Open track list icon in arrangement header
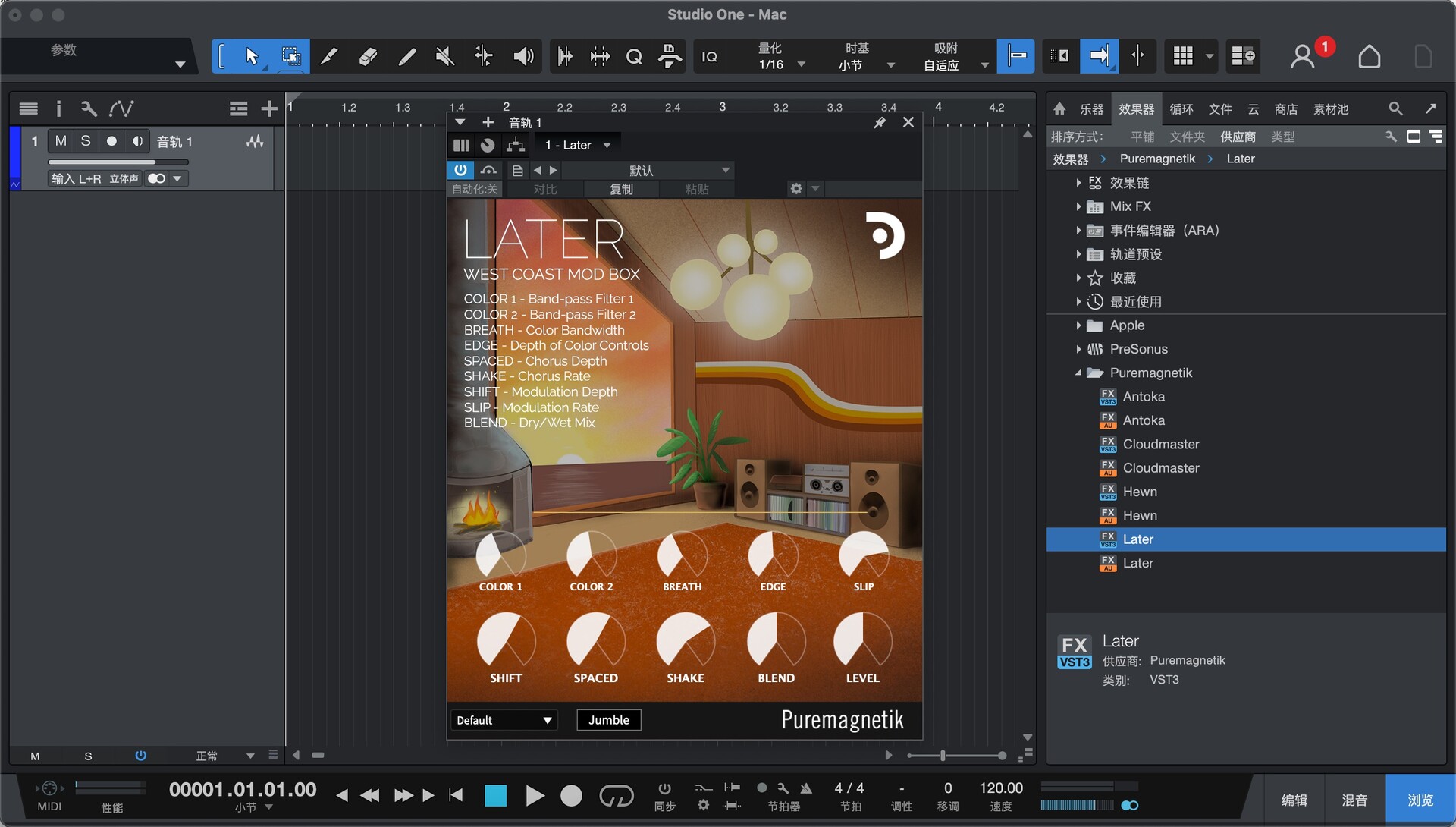This screenshot has height=827, width=1456. (29, 108)
